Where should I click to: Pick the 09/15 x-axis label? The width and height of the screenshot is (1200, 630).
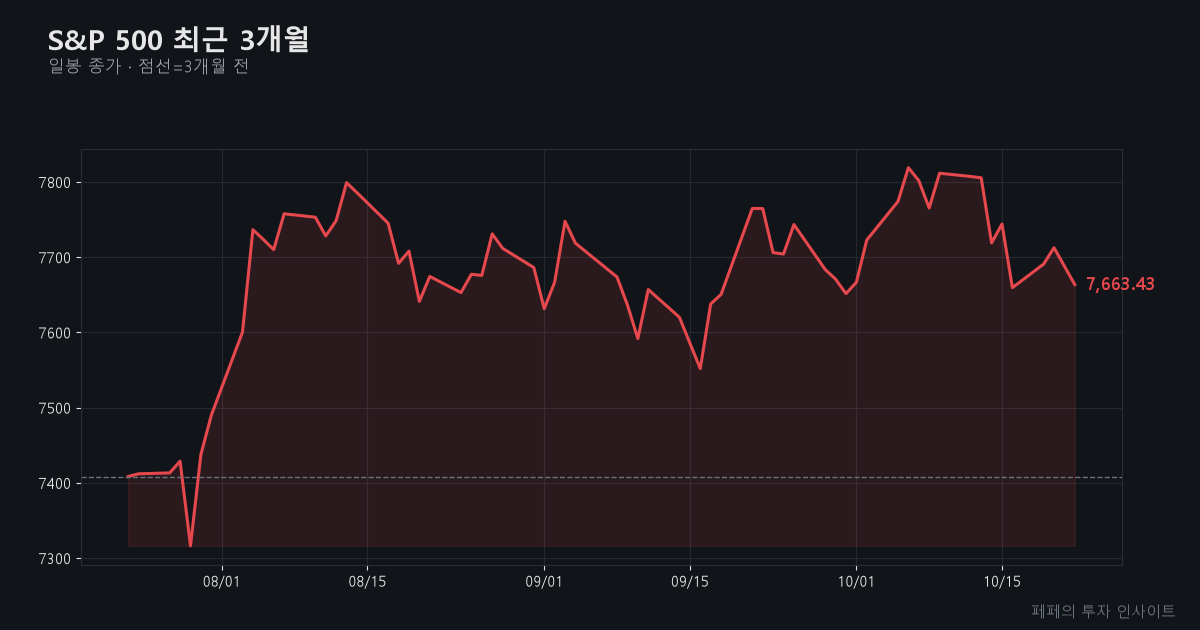click(x=690, y=581)
